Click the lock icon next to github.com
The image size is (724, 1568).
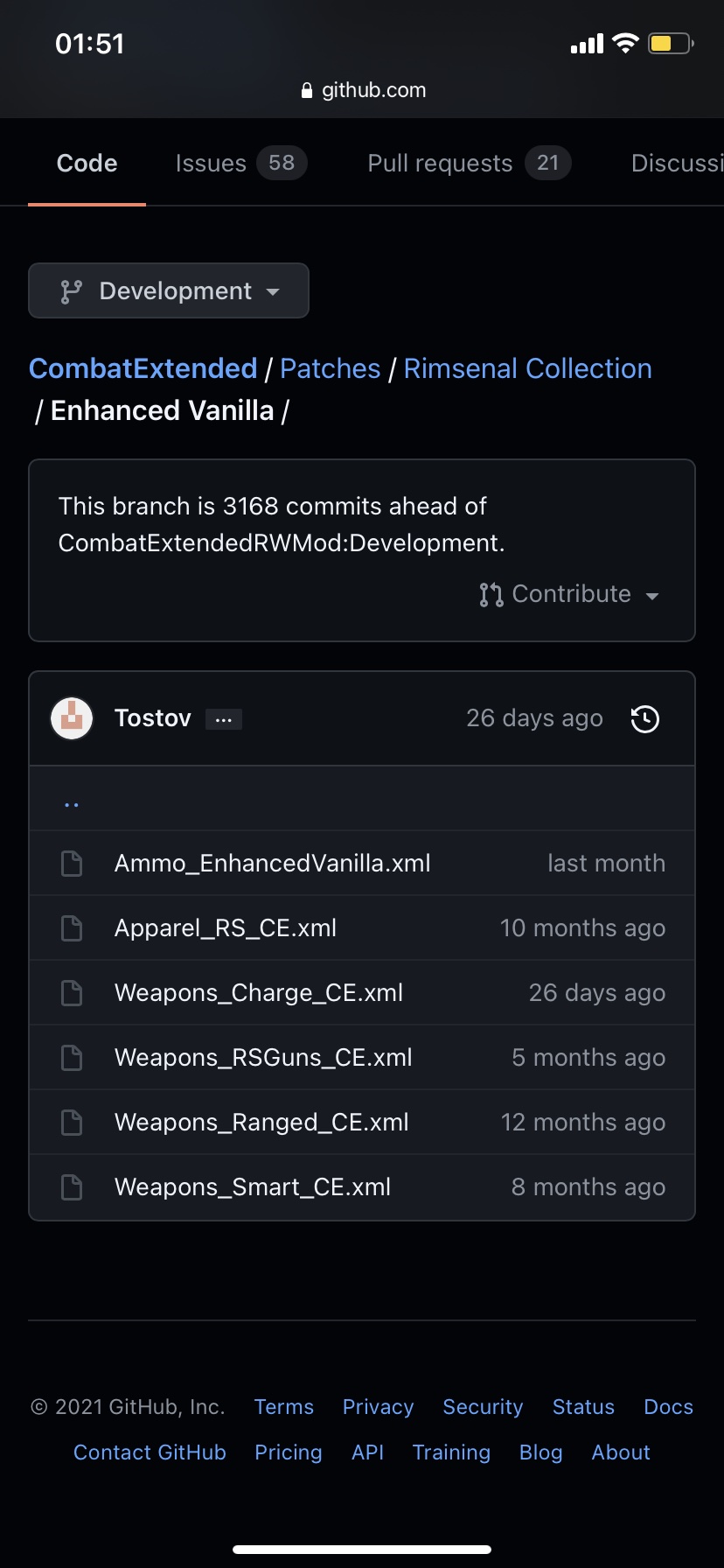click(x=307, y=90)
